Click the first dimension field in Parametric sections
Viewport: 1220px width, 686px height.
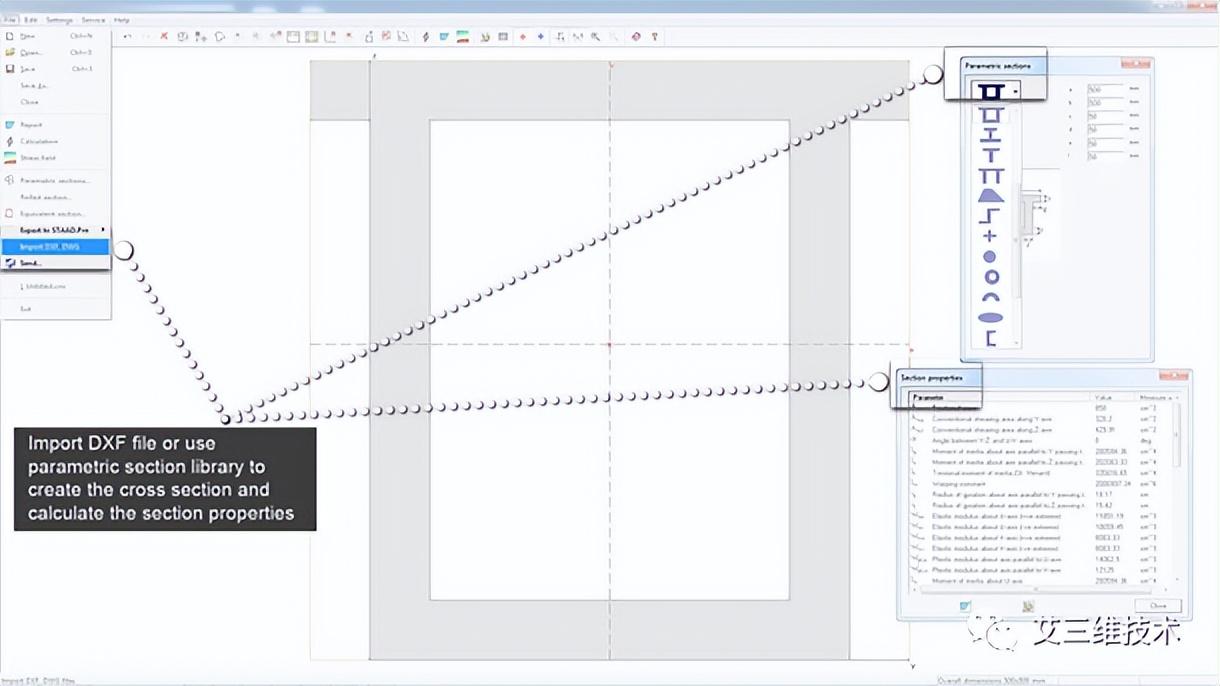pyautogui.click(x=1104, y=89)
